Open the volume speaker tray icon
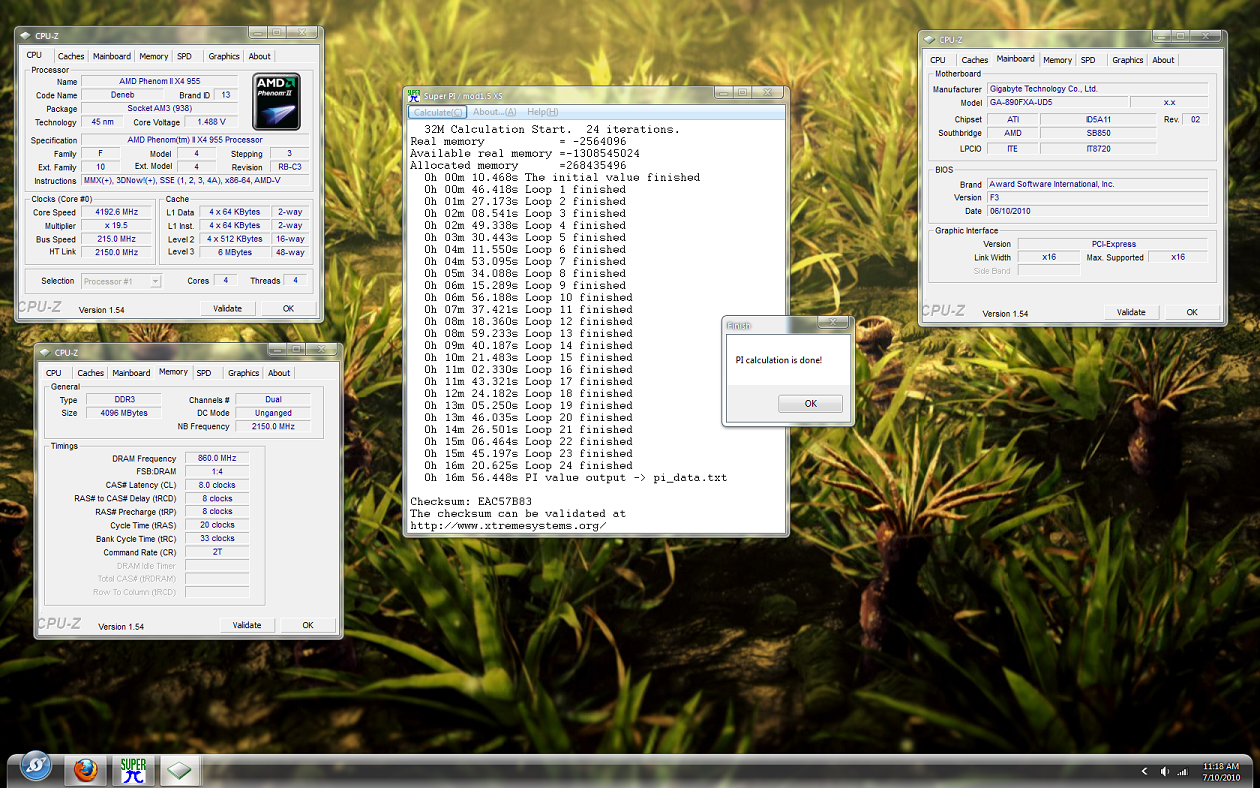The height and width of the screenshot is (788, 1260). point(1165,771)
